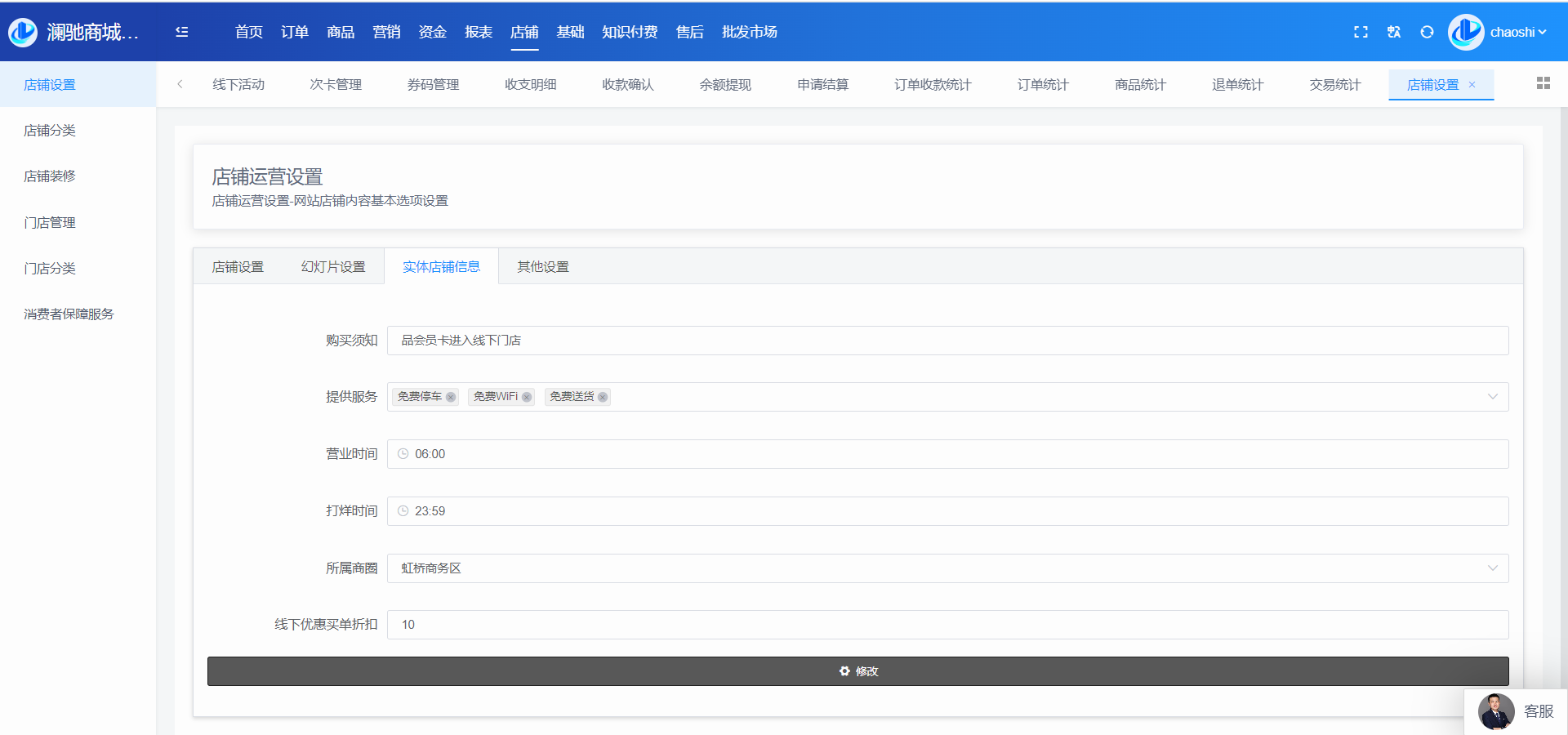Viewport: 1568px width, 735px height.
Task: Expand the 提供服务 dropdown
Action: (x=1492, y=397)
